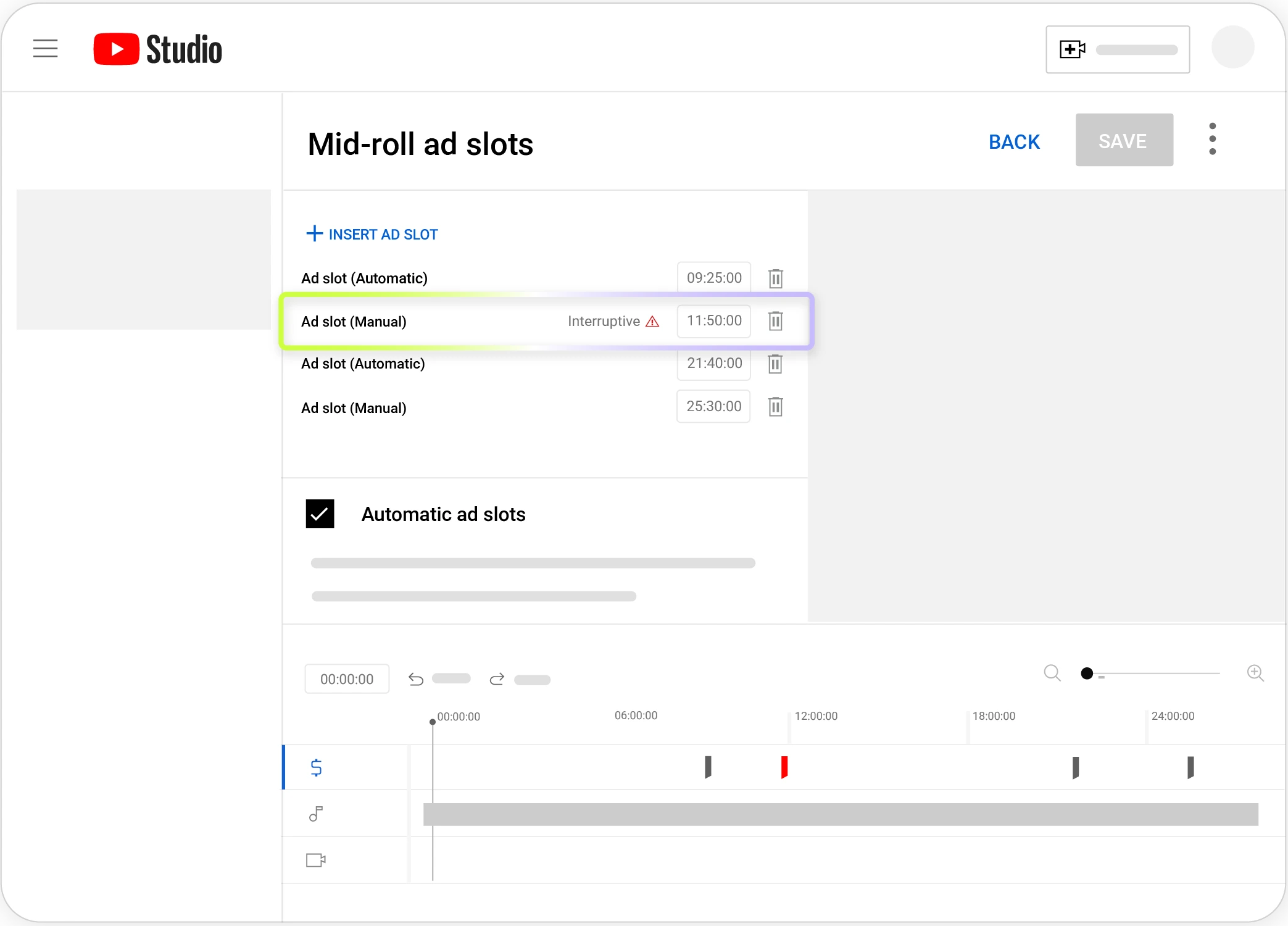Click the BACK link

[1014, 142]
